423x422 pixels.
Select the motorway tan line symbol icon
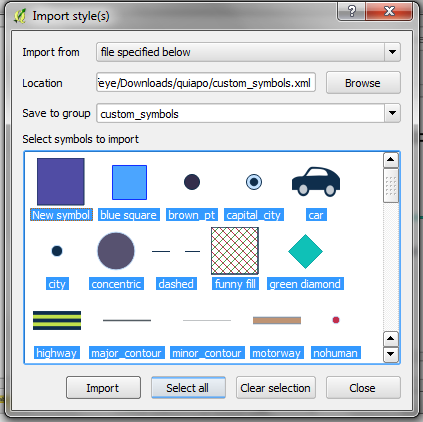pyautogui.click(x=277, y=320)
